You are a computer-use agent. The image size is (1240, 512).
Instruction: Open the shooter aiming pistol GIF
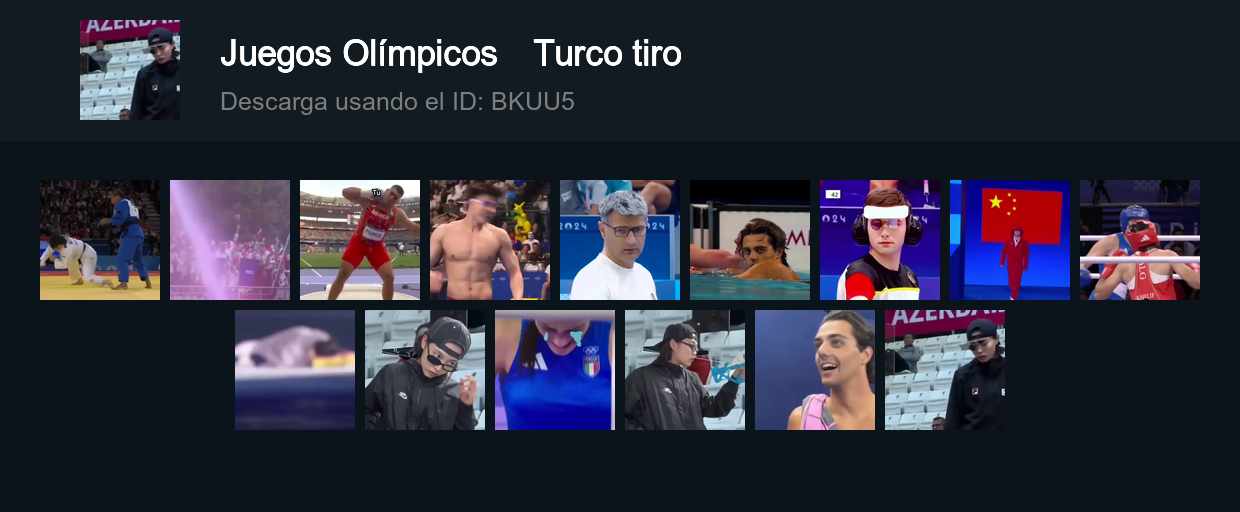pyautogui.click(x=685, y=370)
